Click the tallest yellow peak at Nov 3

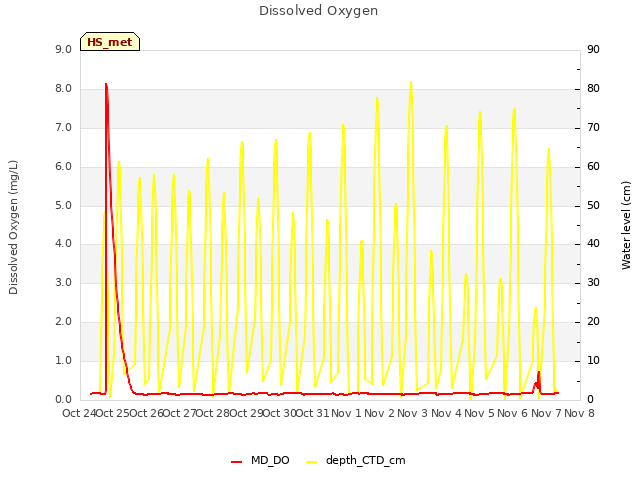tap(411, 82)
